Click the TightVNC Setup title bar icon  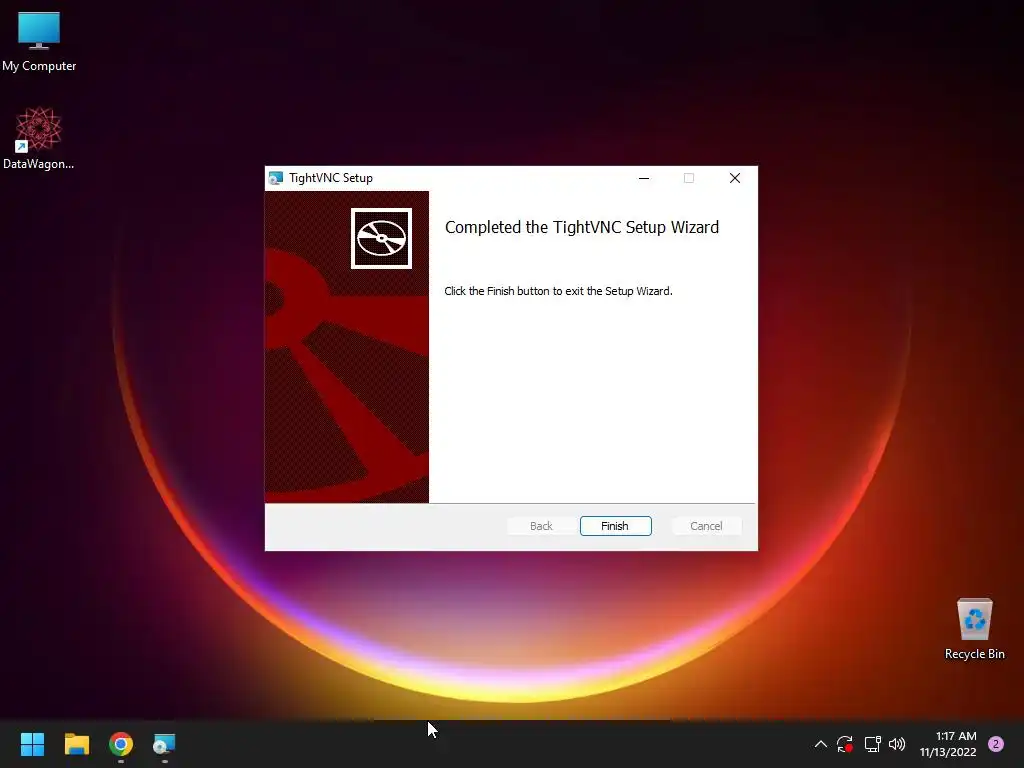pos(276,178)
